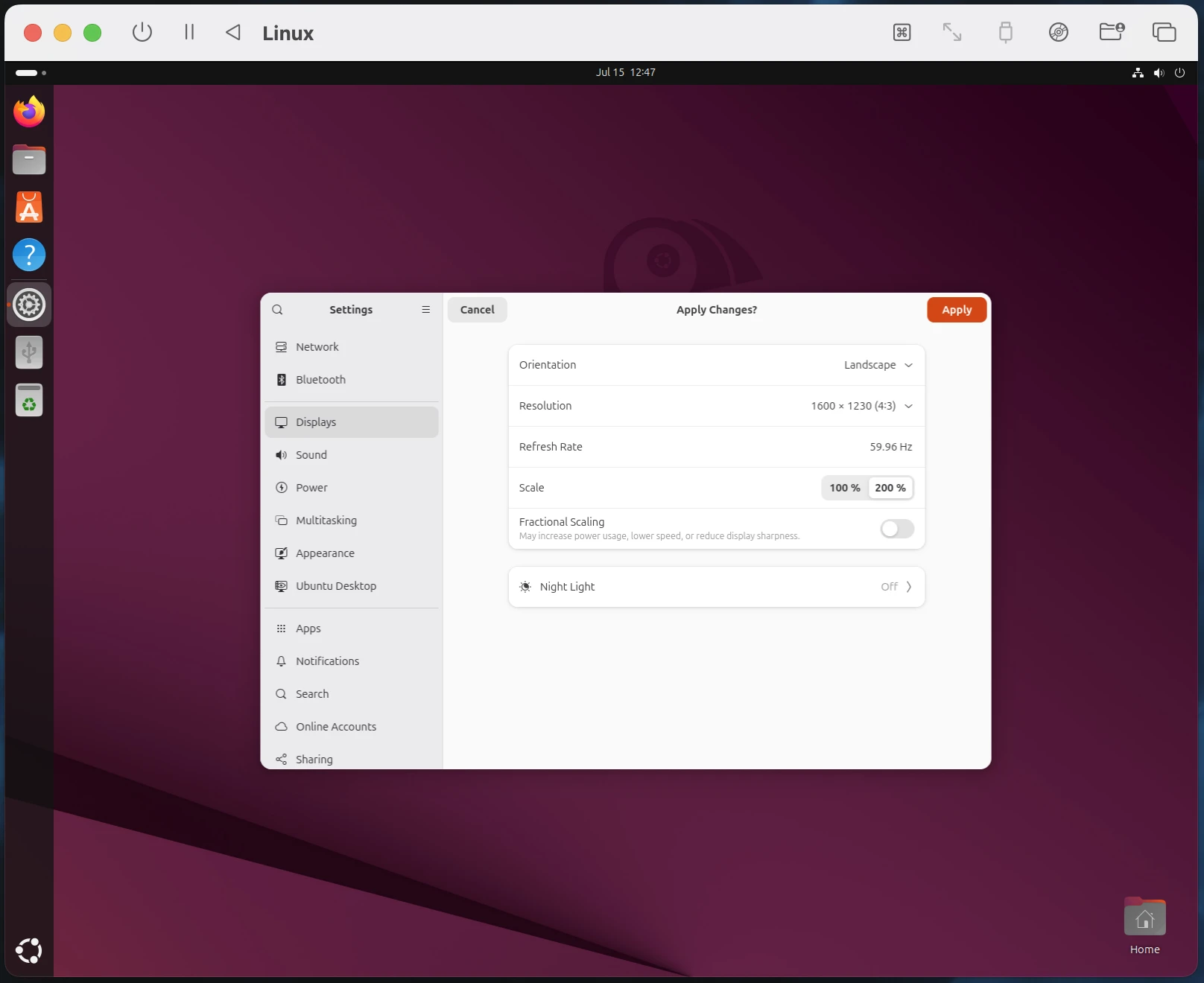Open the shared folder toolbar icon
Image resolution: width=1204 pixels, height=983 pixels.
pyautogui.click(x=1112, y=32)
